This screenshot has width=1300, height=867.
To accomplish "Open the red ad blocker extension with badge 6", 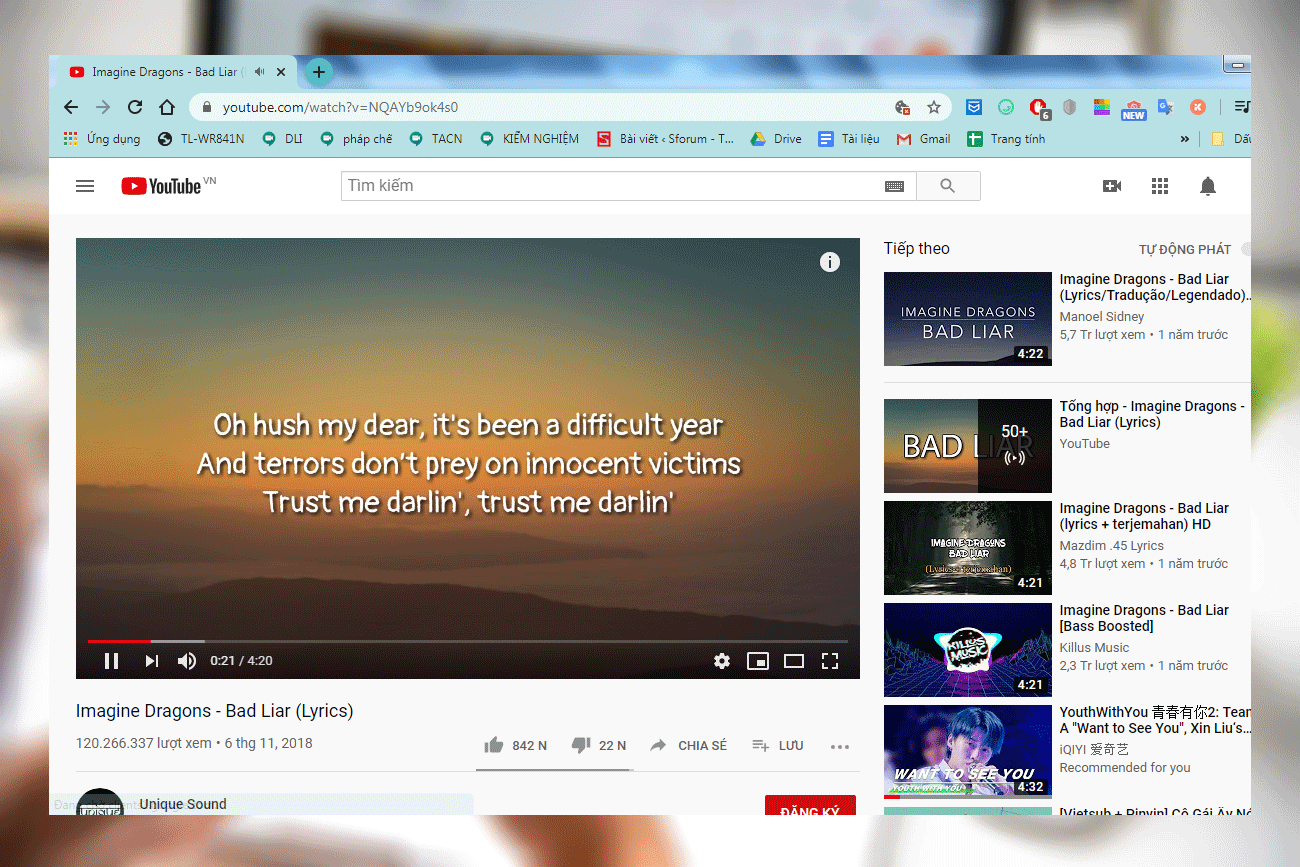I will [x=1039, y=108].
